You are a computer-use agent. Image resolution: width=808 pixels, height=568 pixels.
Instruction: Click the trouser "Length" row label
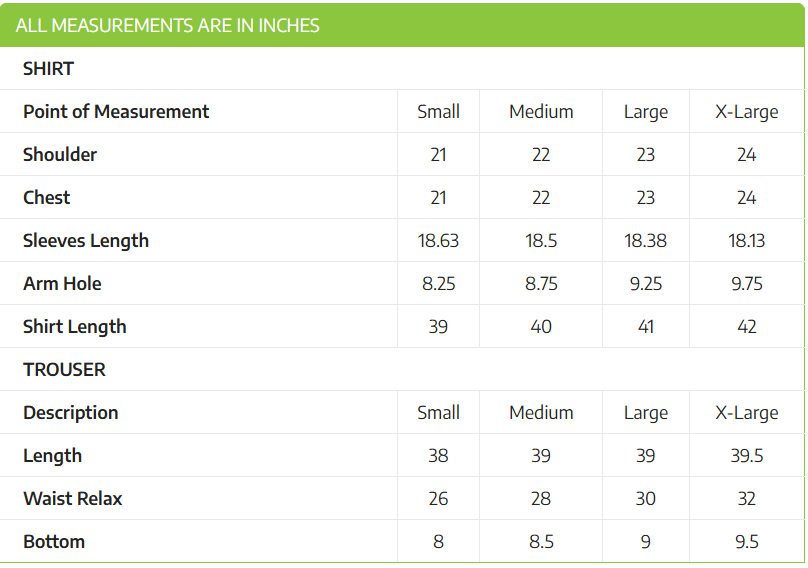point(53,456)
